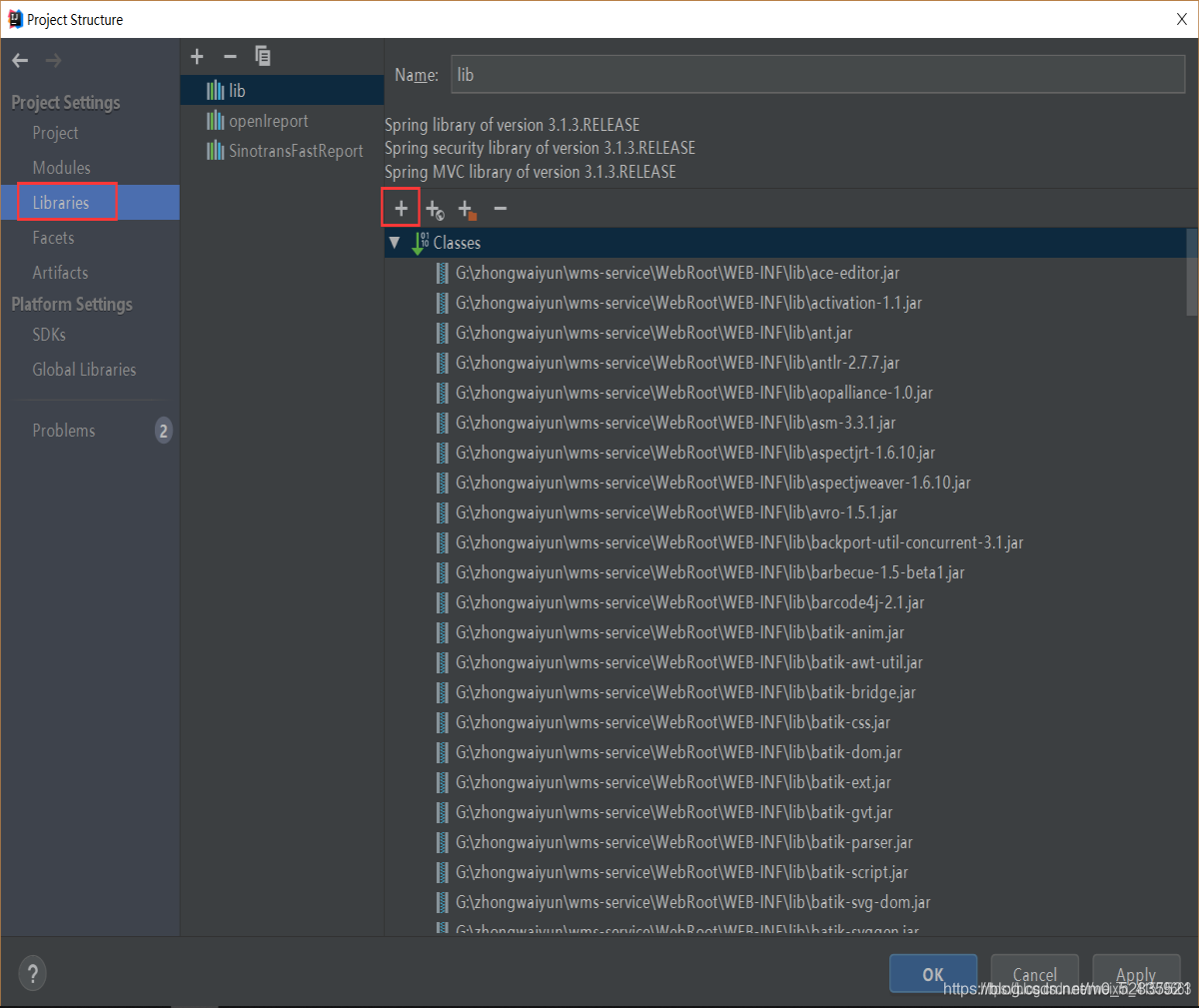This screenshot has width=1199, height=1008.
Task: Add a new project library
Action: (x=197, y=57)
